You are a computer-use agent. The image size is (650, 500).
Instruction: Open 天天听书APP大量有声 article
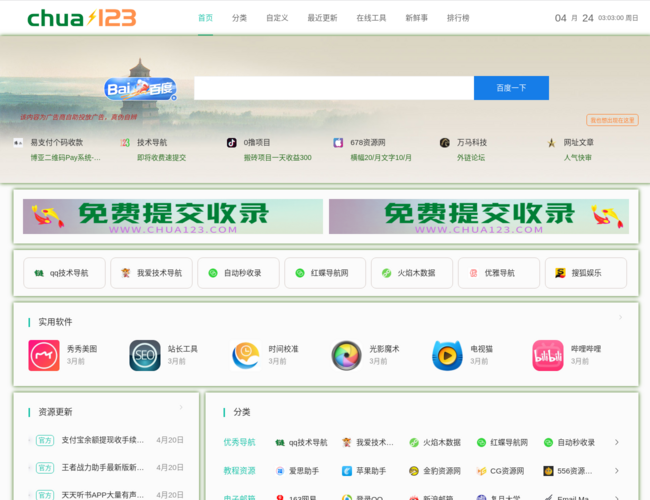pos(102,495)
